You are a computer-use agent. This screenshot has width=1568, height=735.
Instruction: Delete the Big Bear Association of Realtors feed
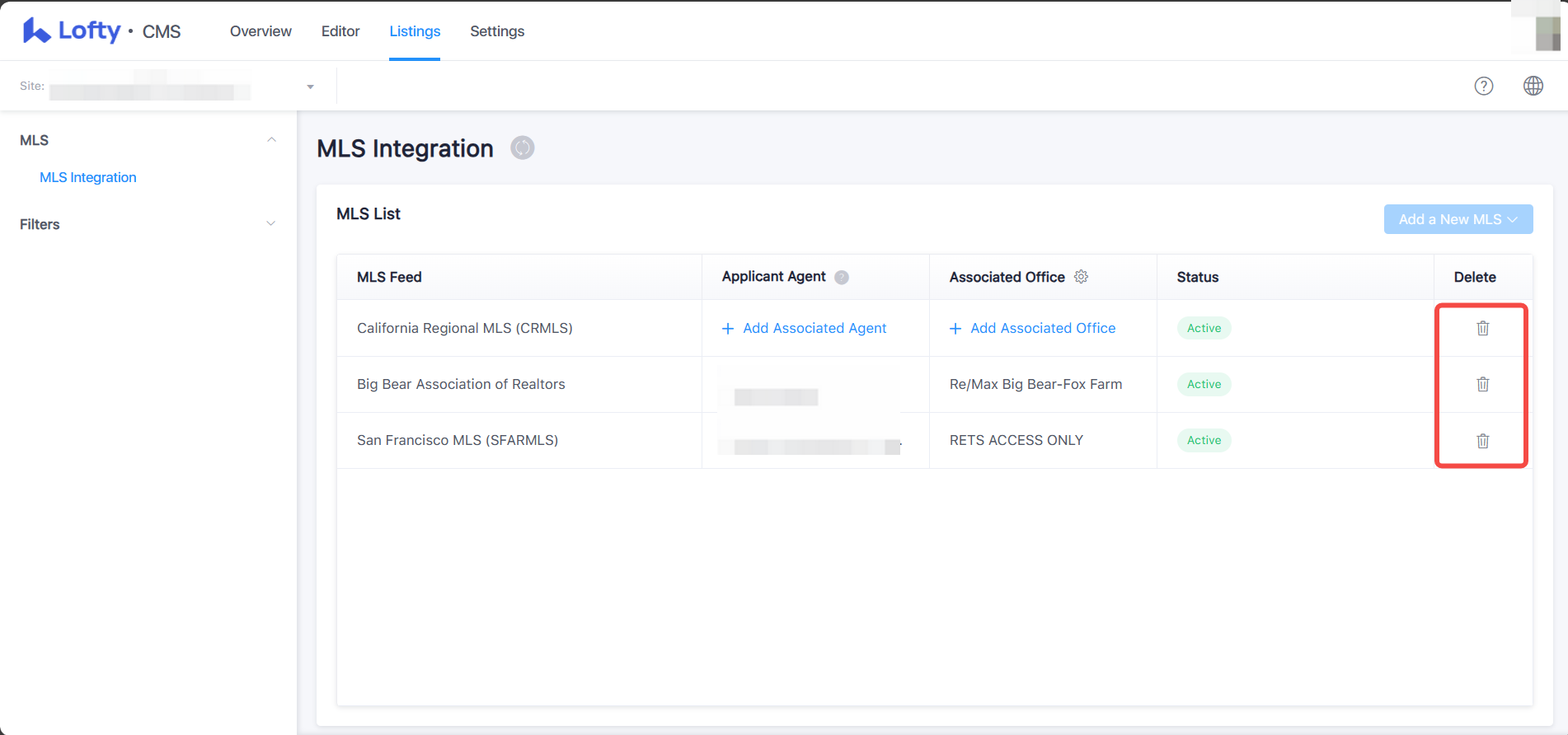(x=1483, y=384)
